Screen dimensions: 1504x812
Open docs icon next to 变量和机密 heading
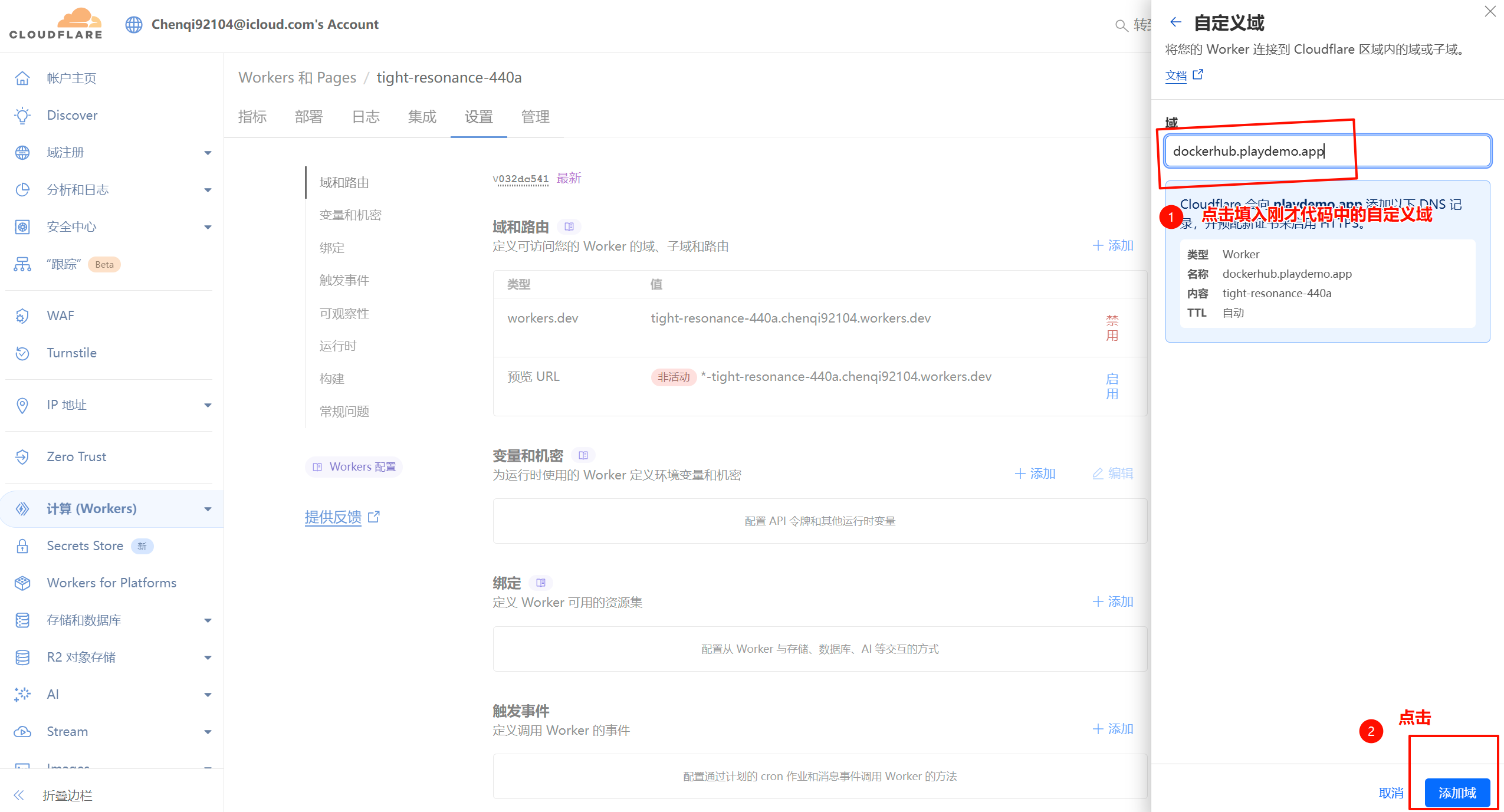coord(583,455)
